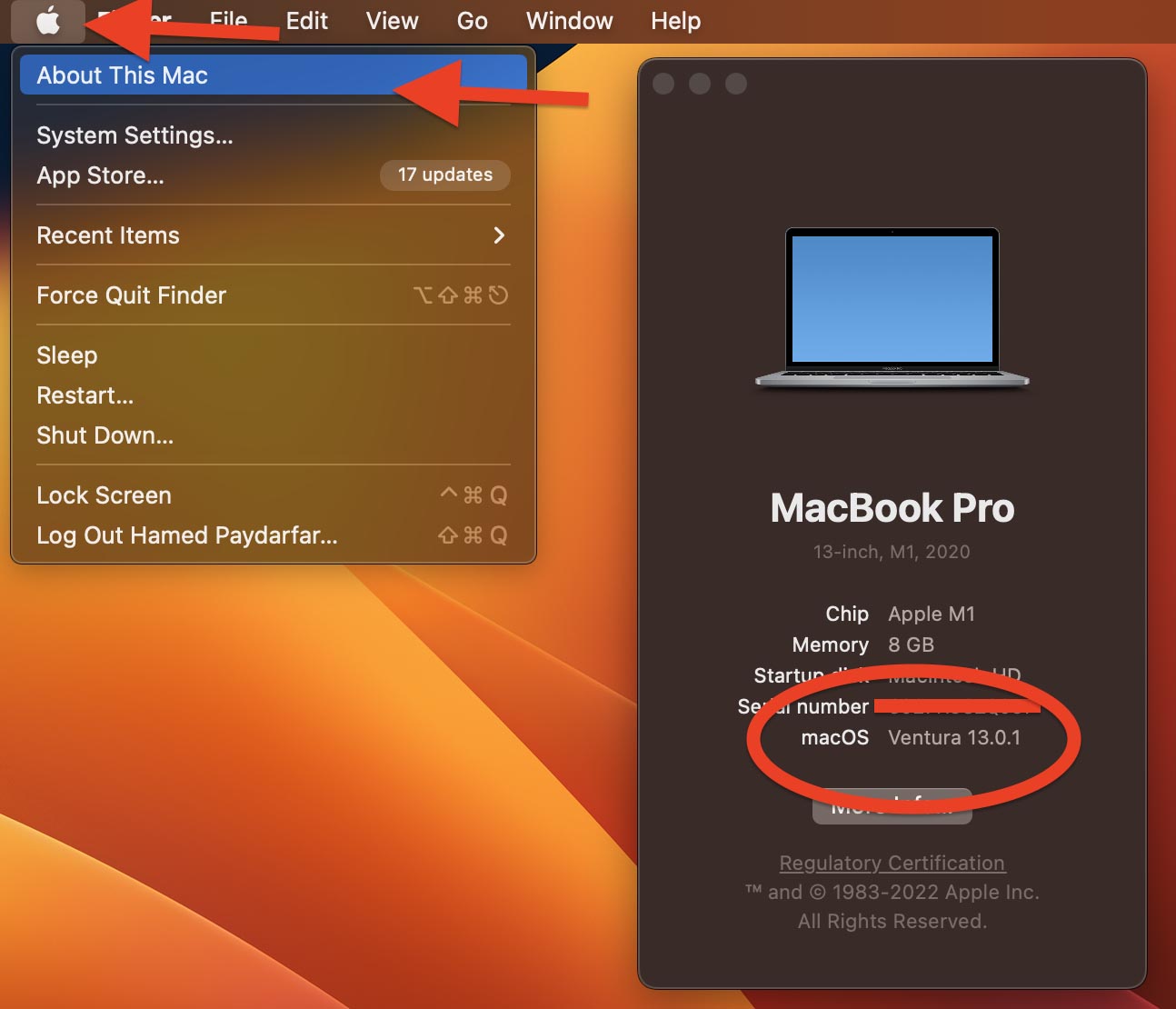Click the 'All Rights Reserved.' text
Image resolution: width=1176 pixels, height=1009 pixels.
click(892, 921)
